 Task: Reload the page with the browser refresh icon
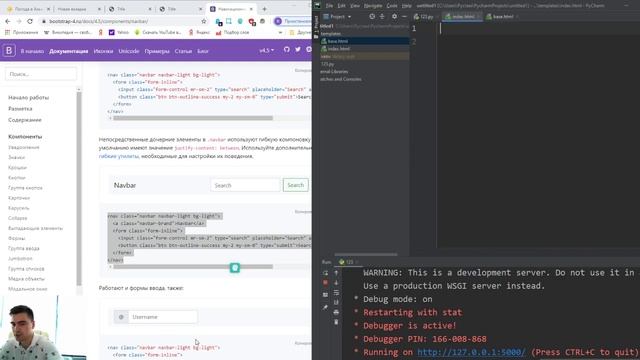(30, 21)
